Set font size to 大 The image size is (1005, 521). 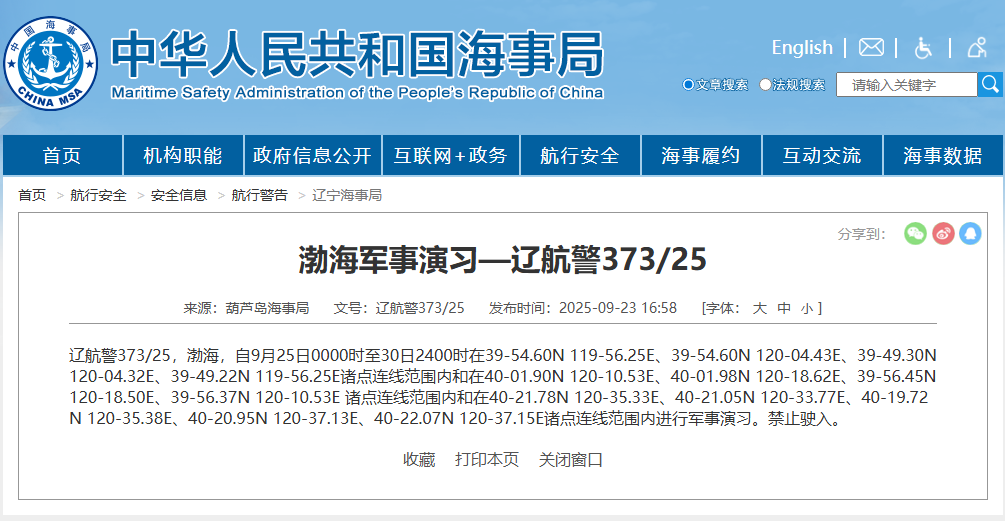click(x=759, y=308)
